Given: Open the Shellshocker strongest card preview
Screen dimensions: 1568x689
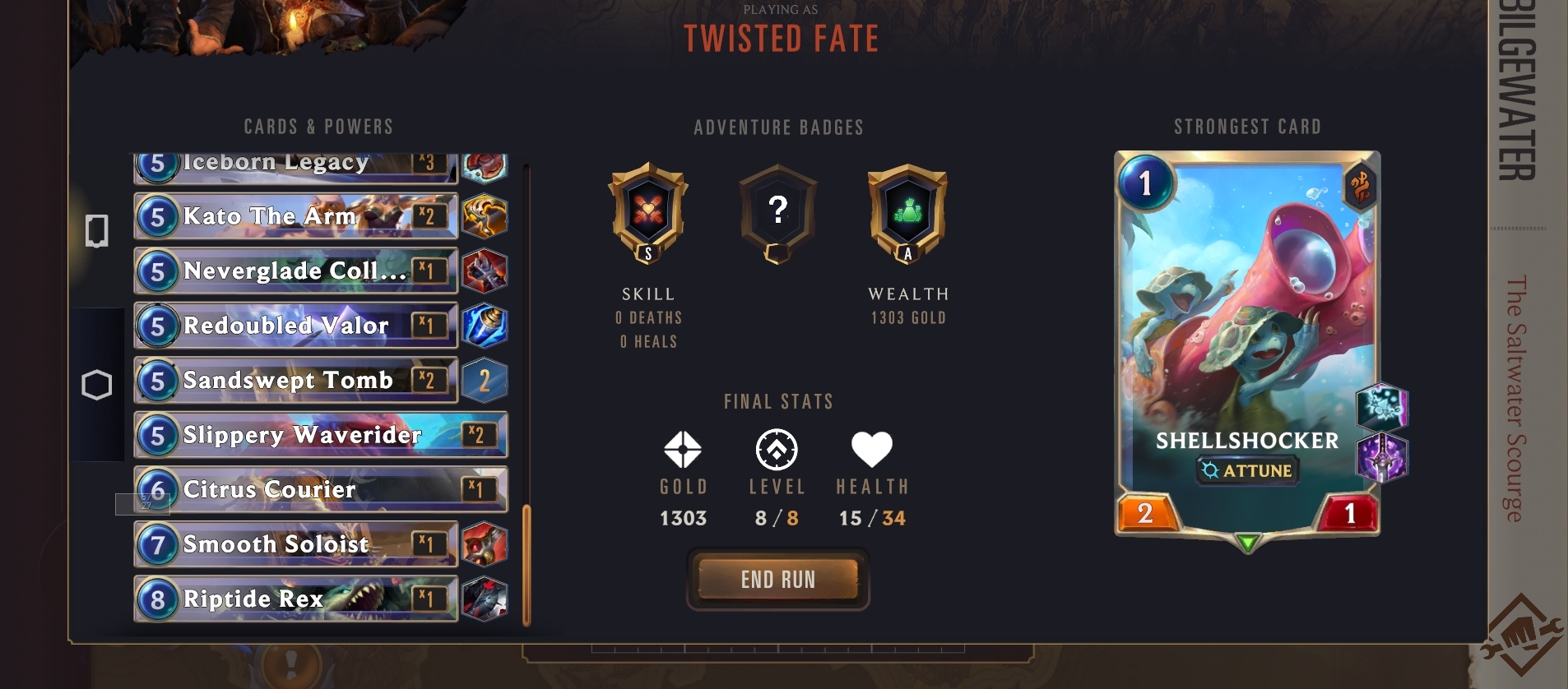Looking at the screenshot, I should point(1247,344).
